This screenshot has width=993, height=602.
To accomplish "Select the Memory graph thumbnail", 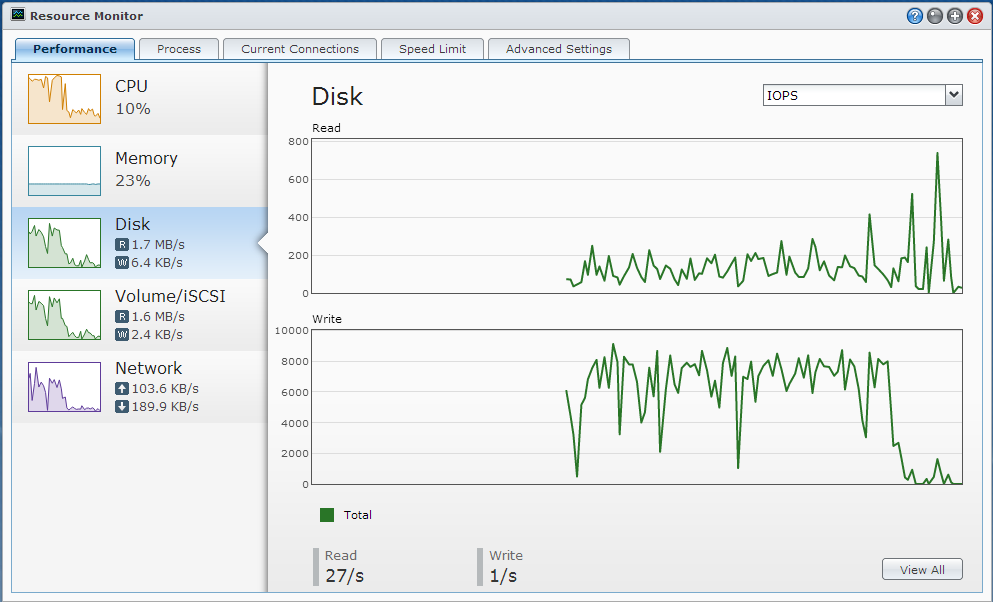I will tap(64, 171).
